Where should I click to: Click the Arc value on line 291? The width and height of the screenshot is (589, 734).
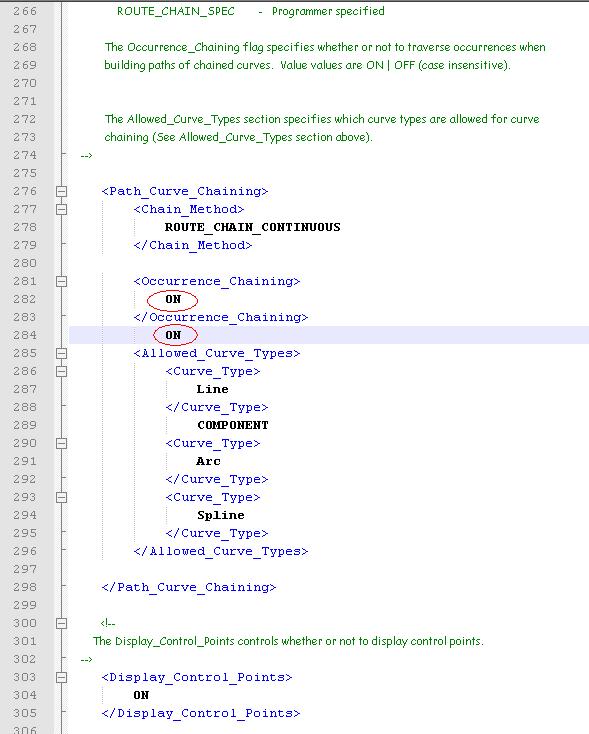point(208,461)
